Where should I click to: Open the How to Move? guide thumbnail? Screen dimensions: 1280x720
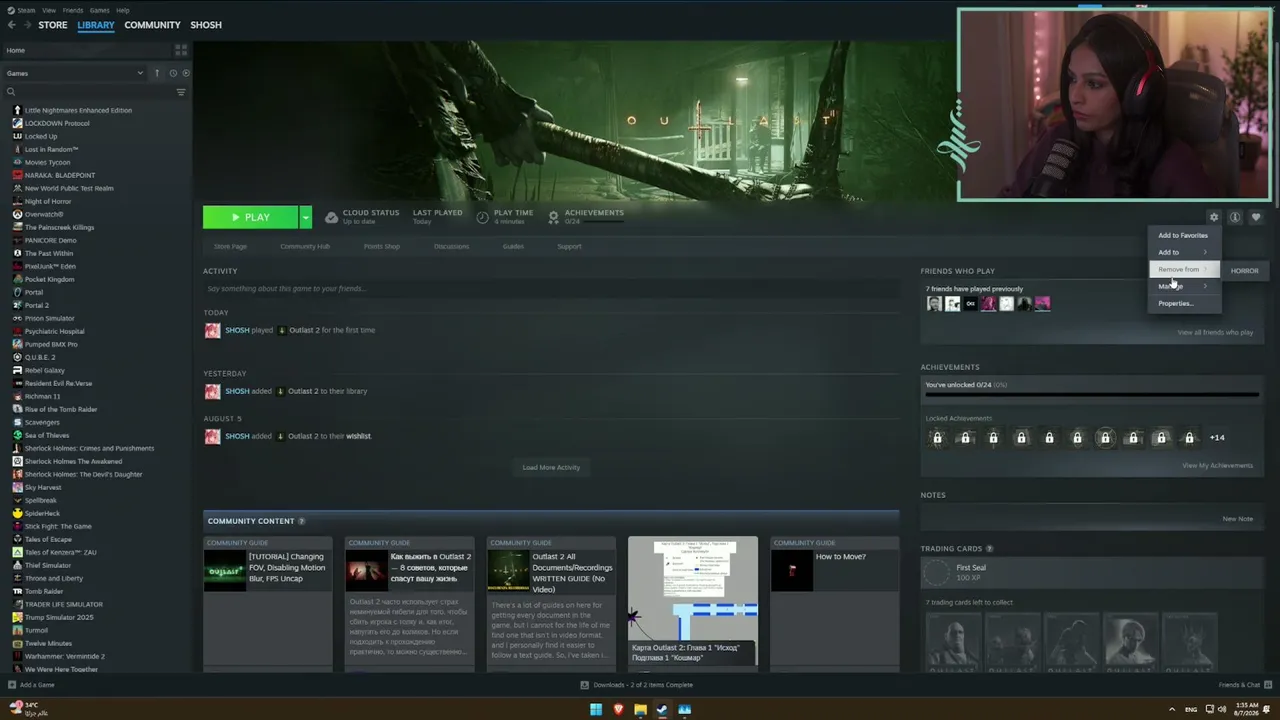click(x=792, y=570)
